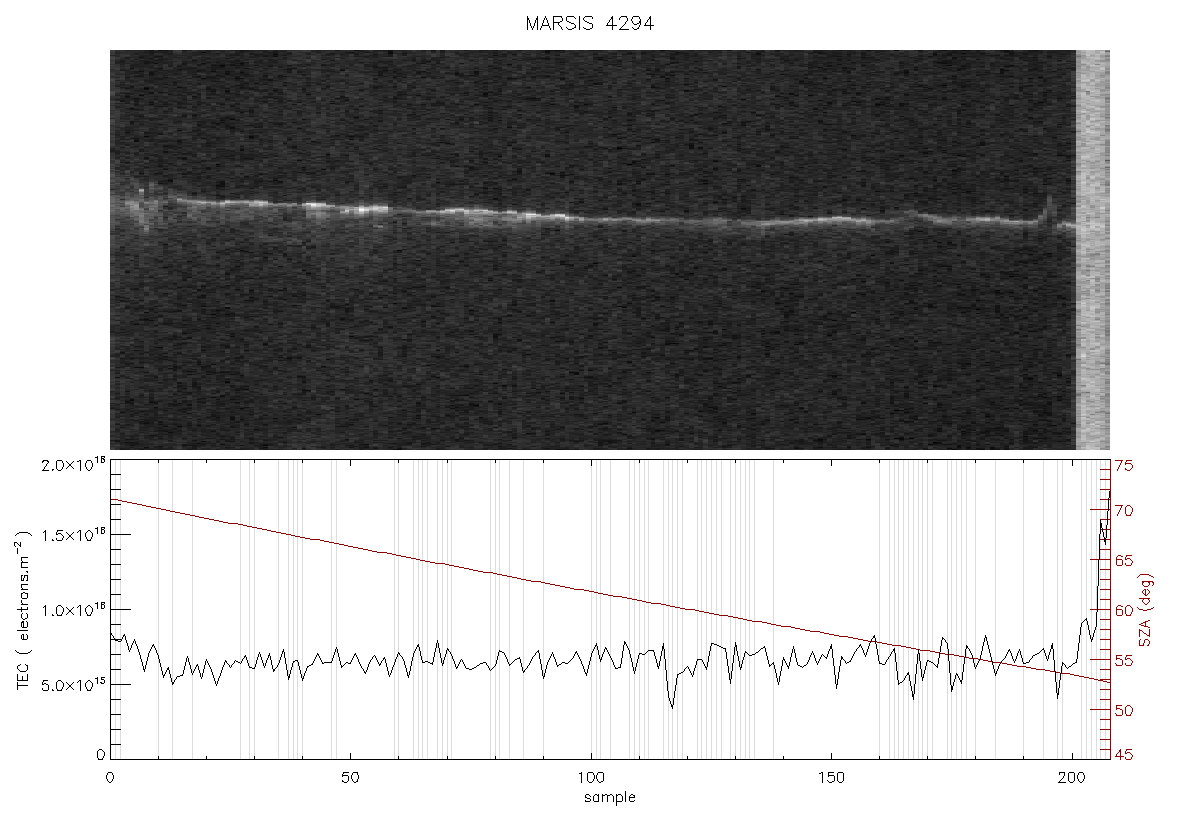Click the SZA tick label 45
The height and width of the screenshot is (830, 1180).
(x=1124, y=754)
